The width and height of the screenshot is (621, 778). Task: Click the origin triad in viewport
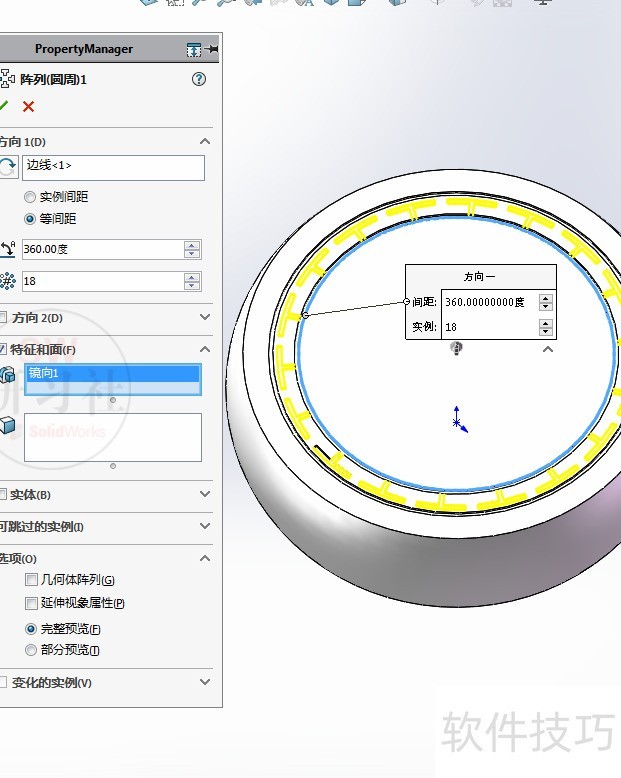(x=459, y=420)
